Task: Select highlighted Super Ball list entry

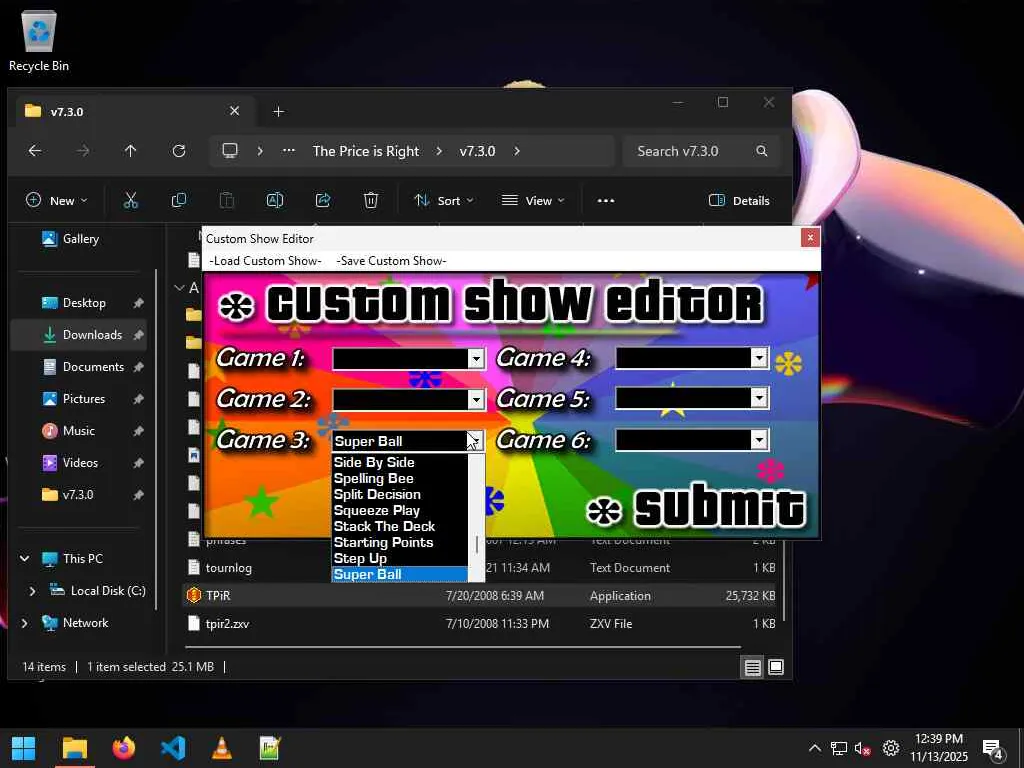Action: tap(400, 575)
